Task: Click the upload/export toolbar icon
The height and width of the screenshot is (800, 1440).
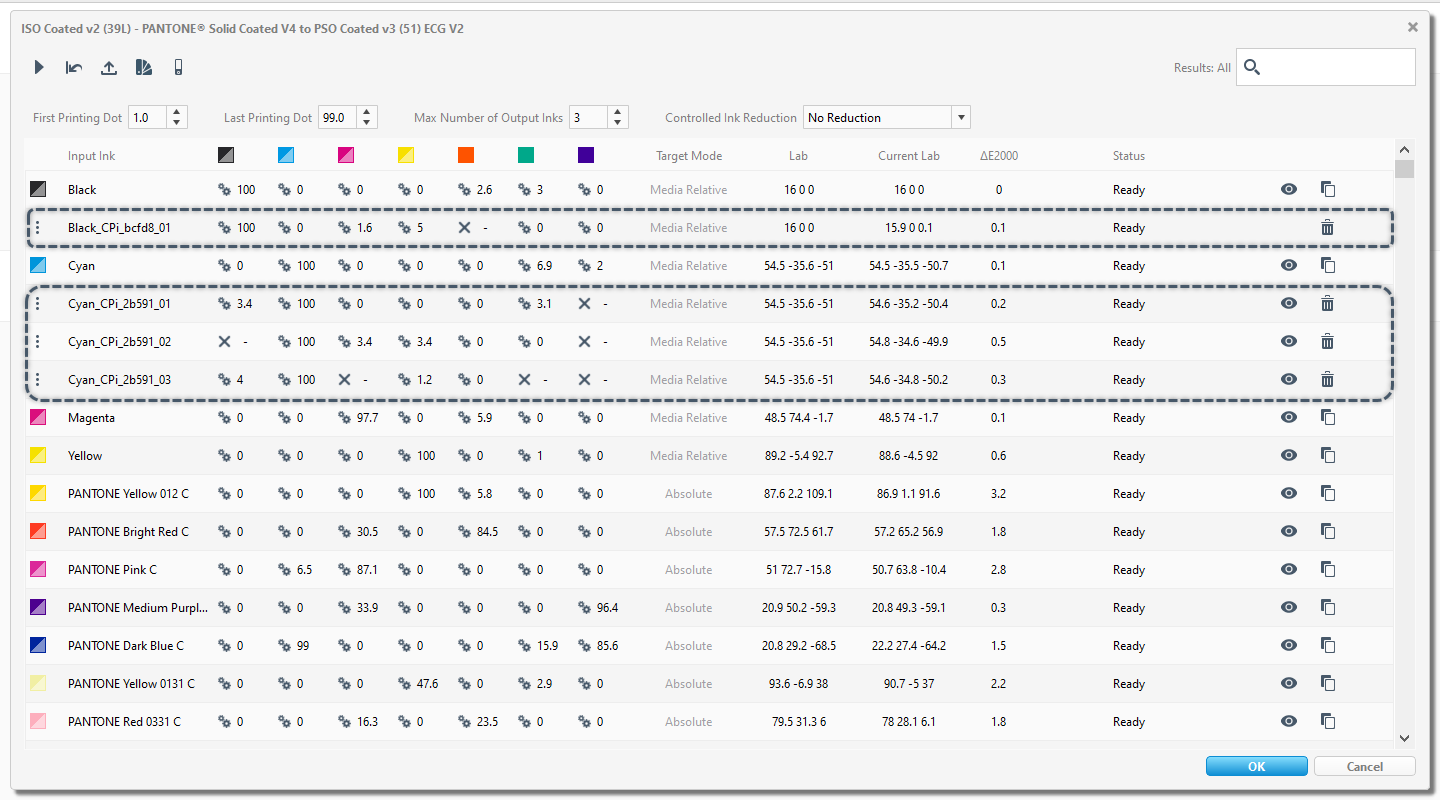Action: (109, 67)
